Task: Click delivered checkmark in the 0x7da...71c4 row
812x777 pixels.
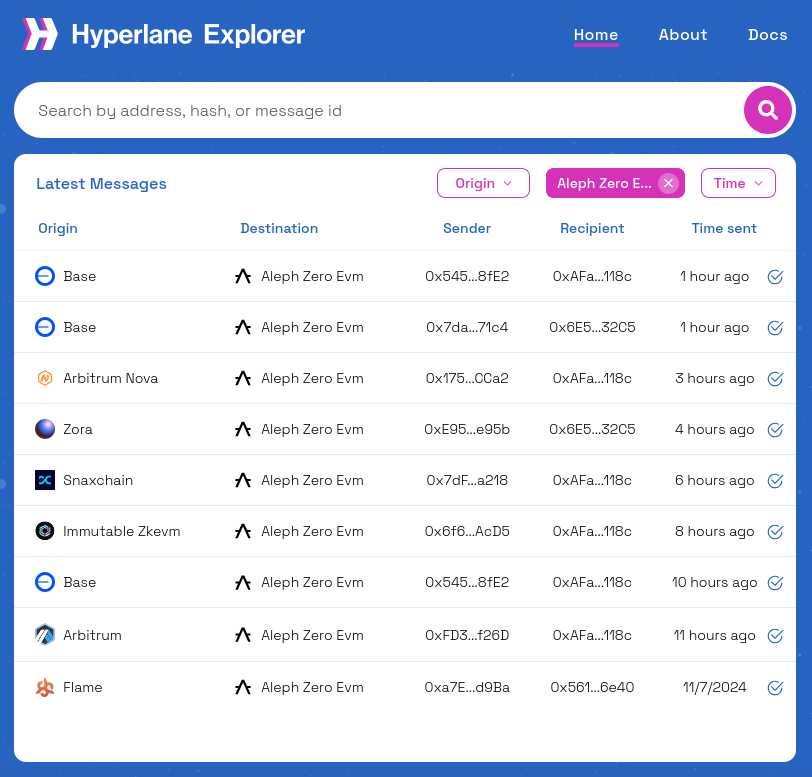Action: [x=775, y=327]
